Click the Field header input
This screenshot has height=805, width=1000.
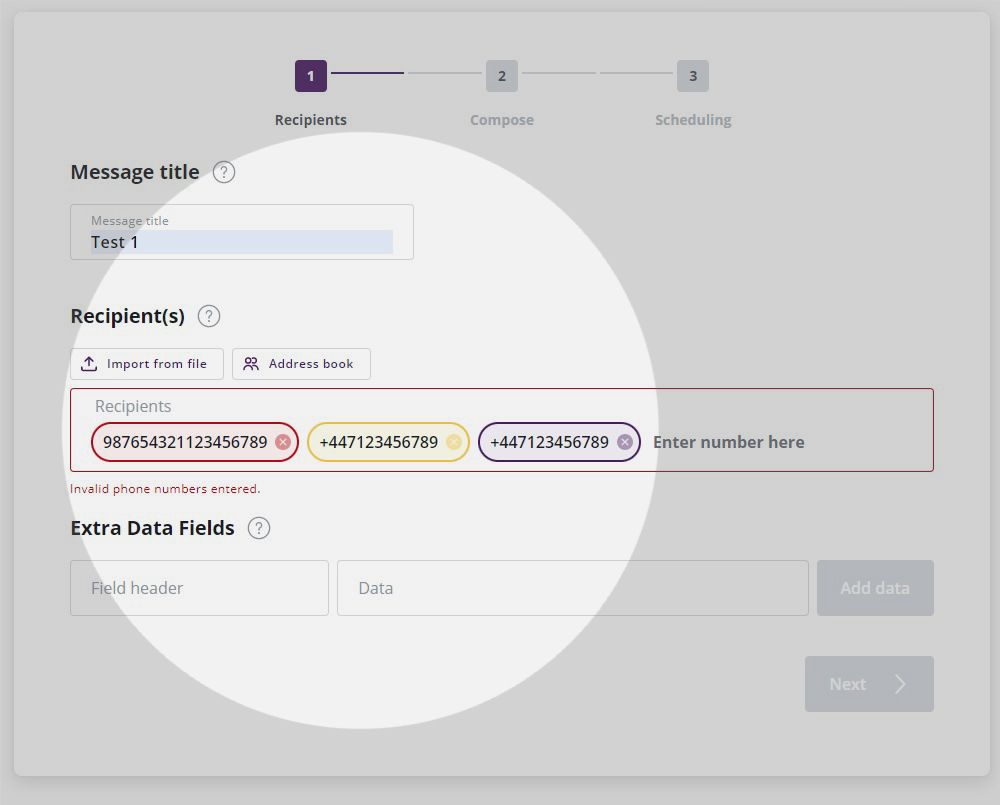coord(199,588)
